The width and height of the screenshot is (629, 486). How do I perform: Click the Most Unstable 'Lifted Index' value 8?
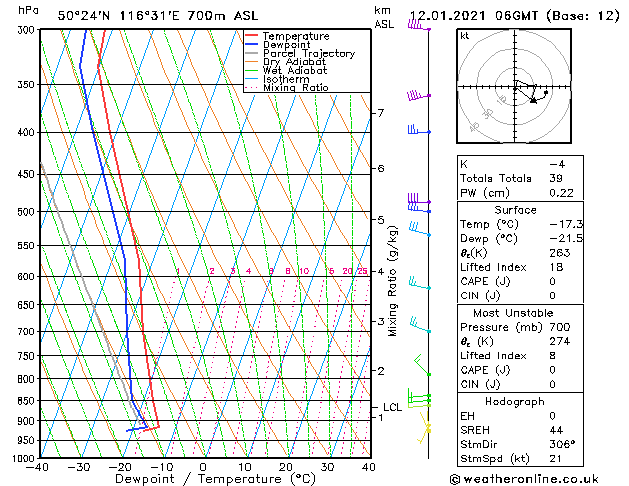[x=552, y=356]
